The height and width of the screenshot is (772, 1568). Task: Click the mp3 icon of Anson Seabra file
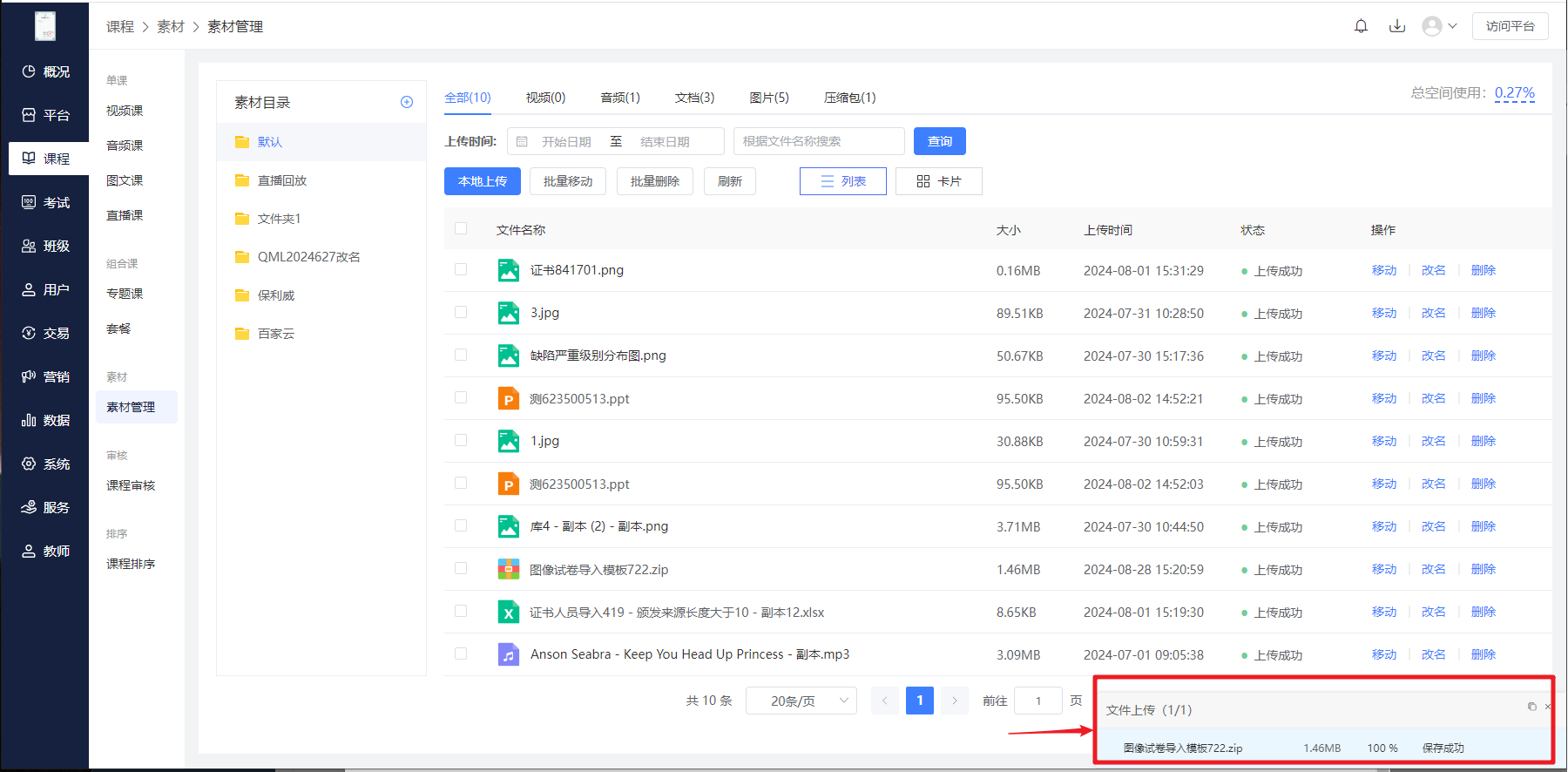(x=509, y=654)
